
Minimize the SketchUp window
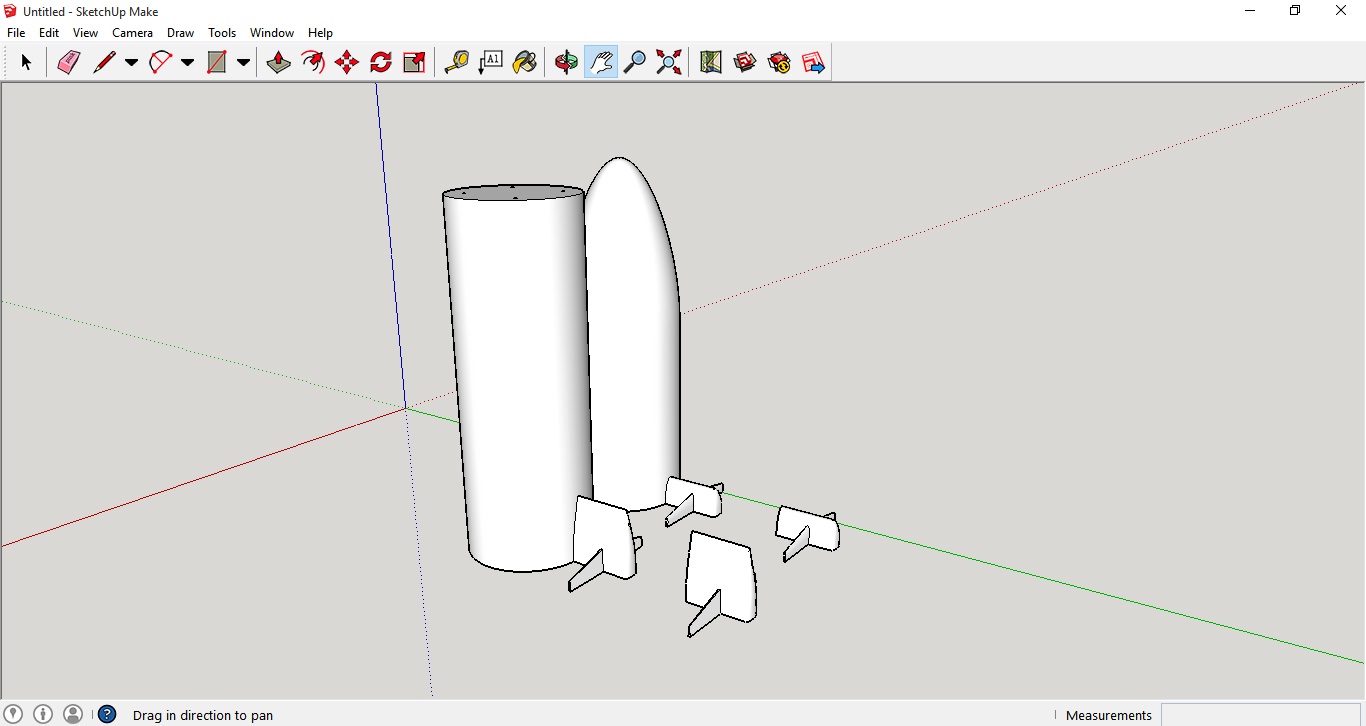pos(1250,11)
